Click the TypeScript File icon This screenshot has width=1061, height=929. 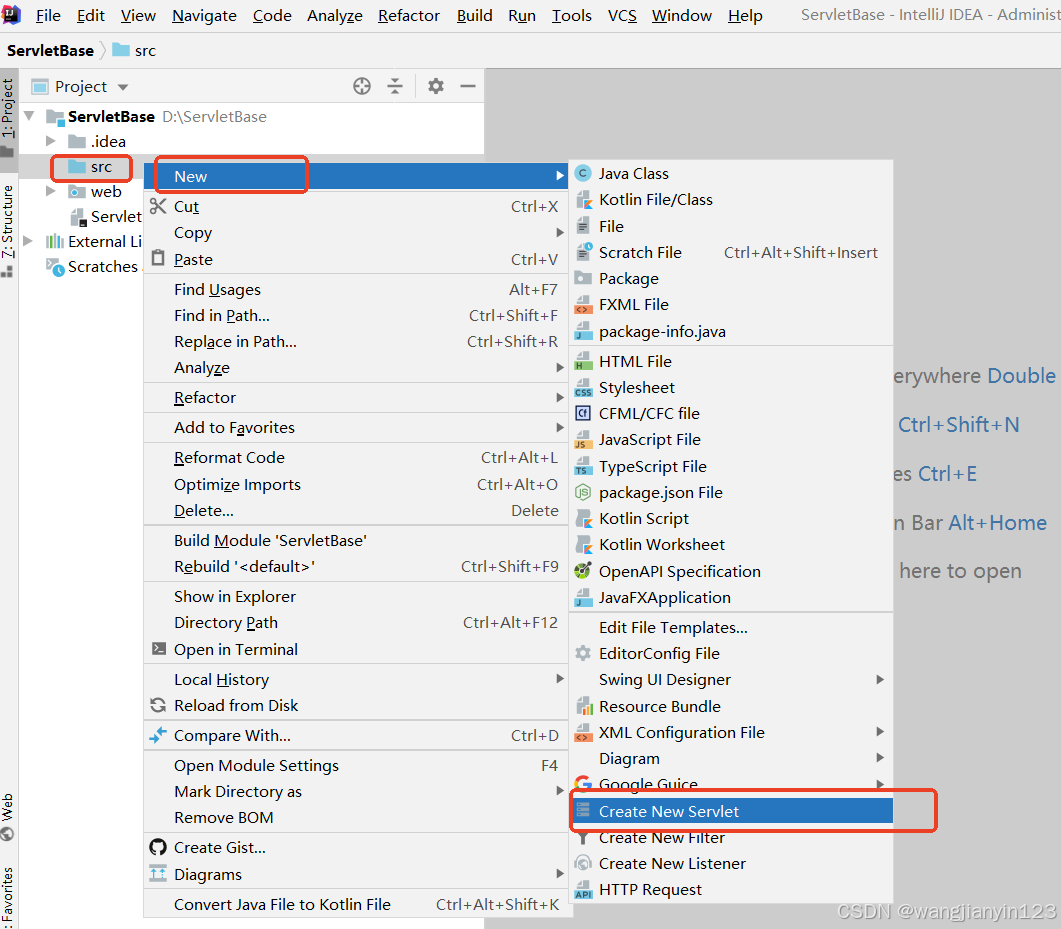pos(583,467)
